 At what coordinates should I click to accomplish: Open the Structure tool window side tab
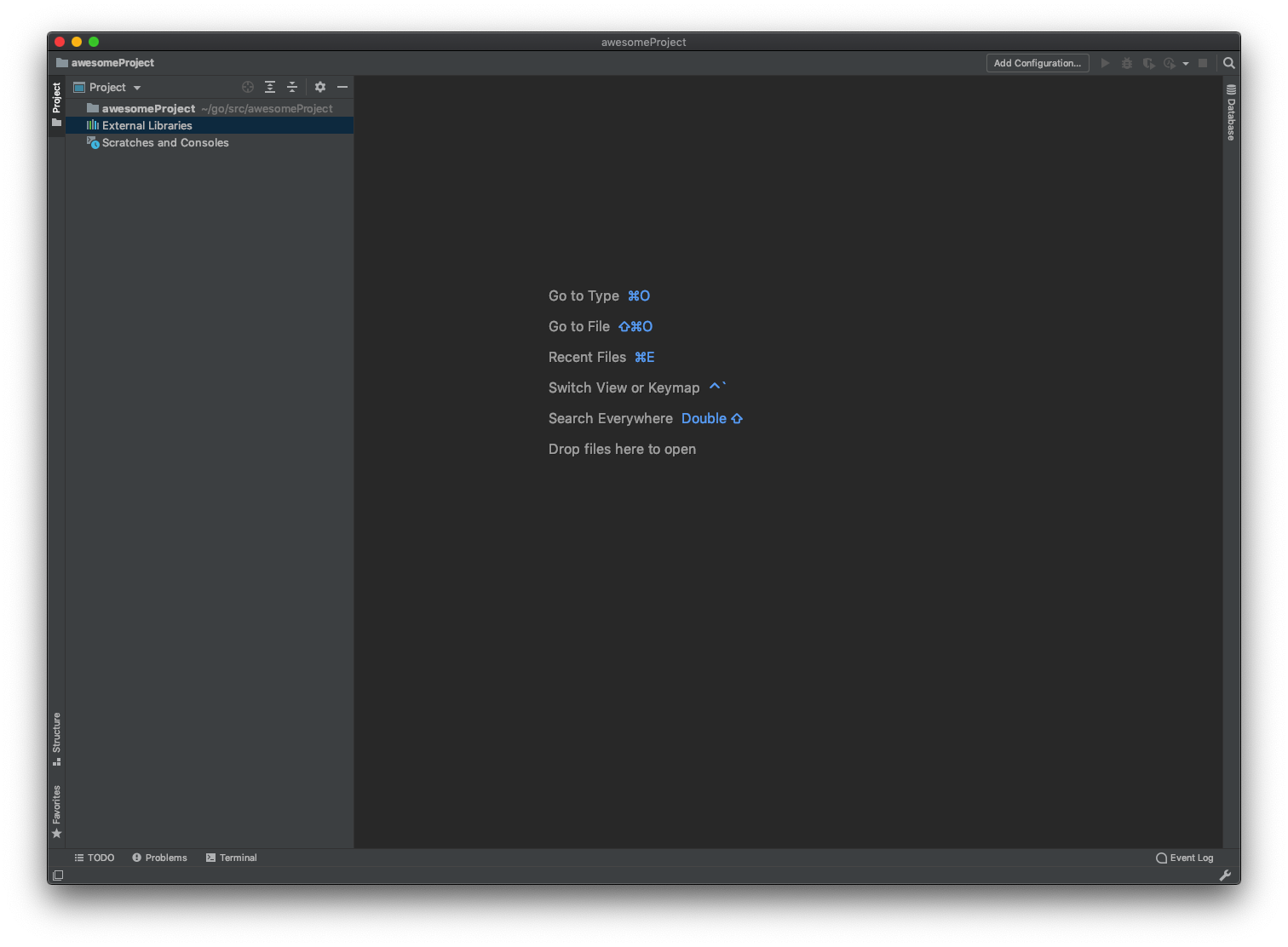coord(56,738)
